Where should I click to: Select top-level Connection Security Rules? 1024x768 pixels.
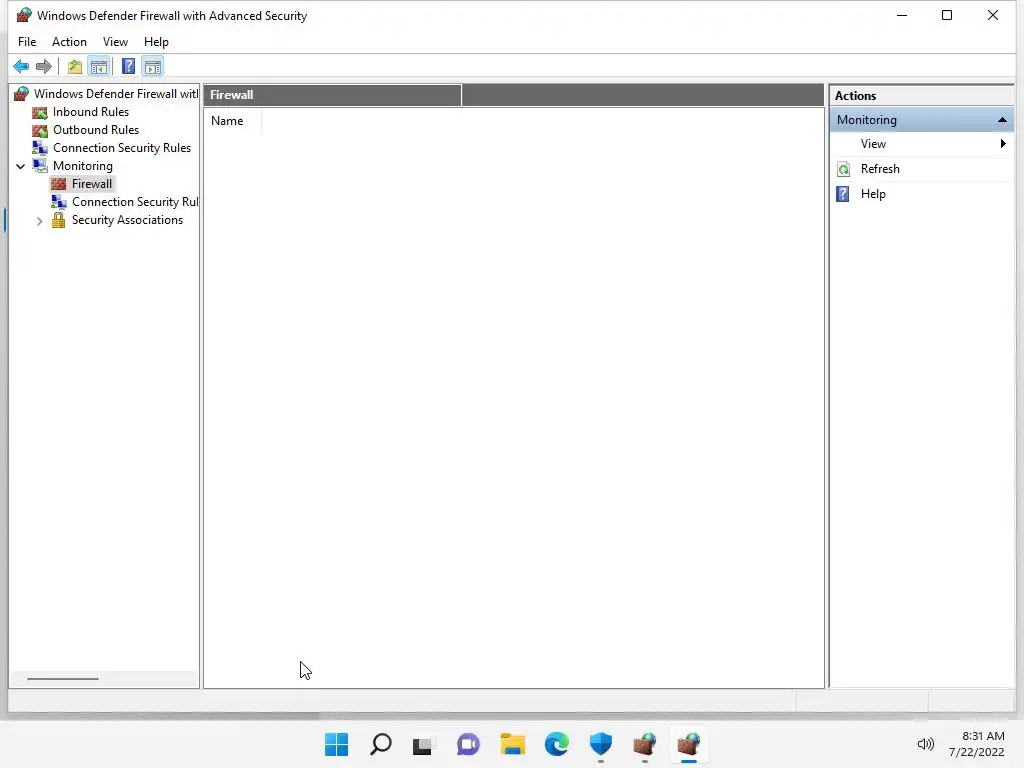[x=122, y=148]
